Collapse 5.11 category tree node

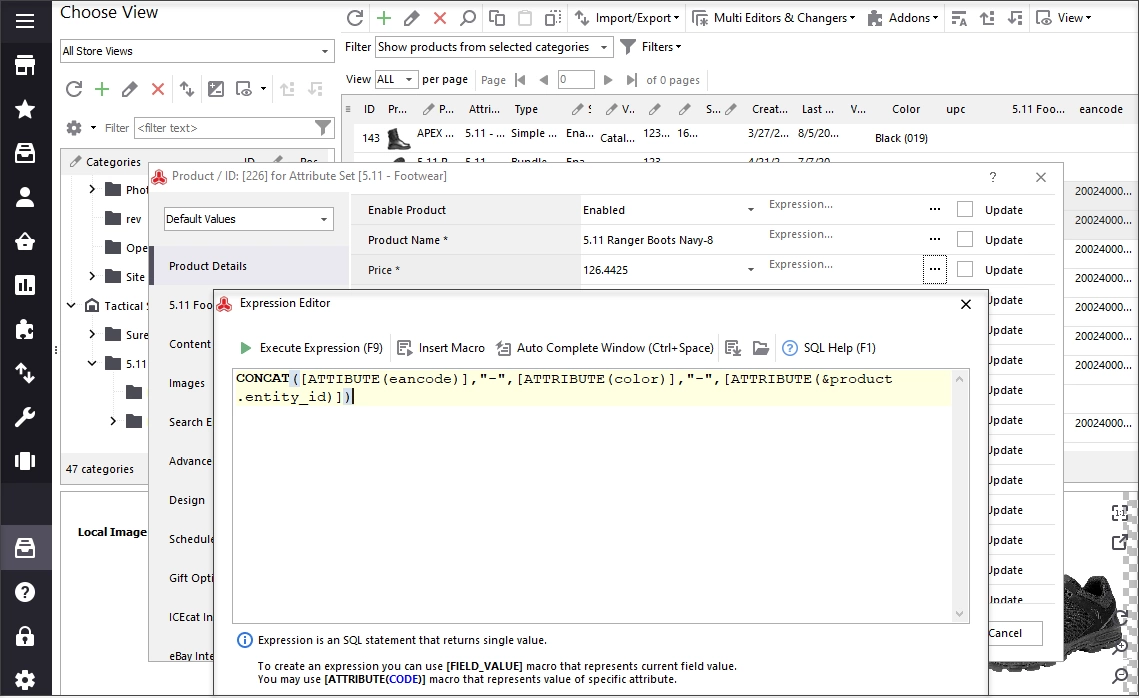[x=92, y=363]
